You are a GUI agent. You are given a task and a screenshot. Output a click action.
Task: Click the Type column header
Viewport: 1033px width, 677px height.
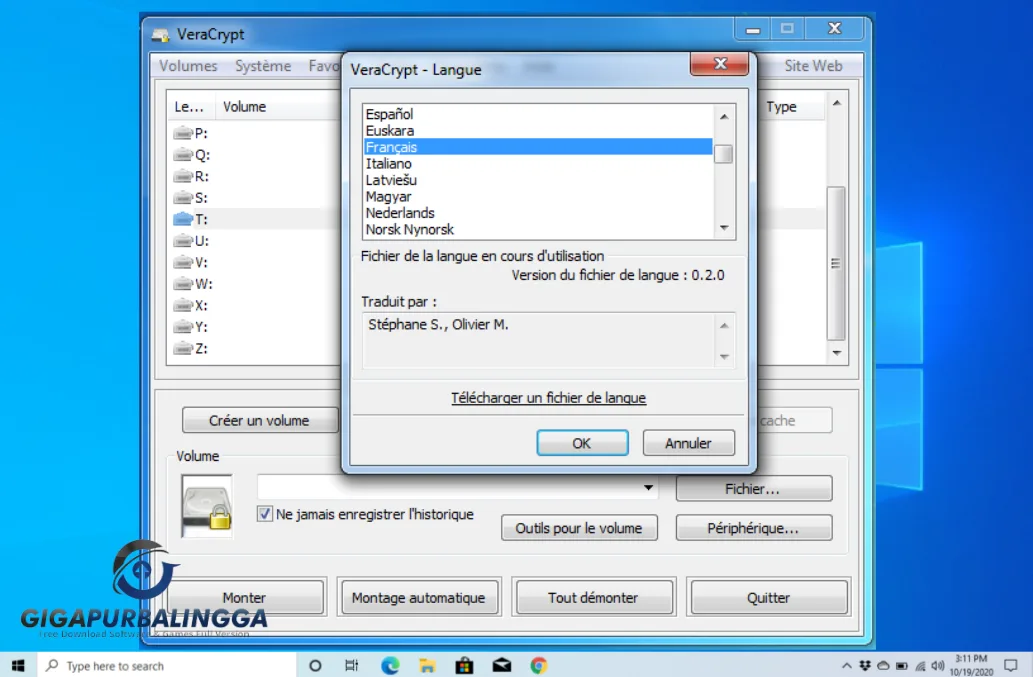(x=781, y=107)
